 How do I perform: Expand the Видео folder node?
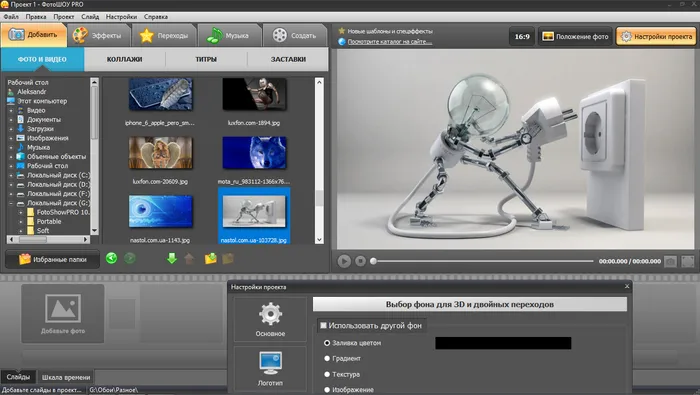pyautogui.click(x=11, y=110)
